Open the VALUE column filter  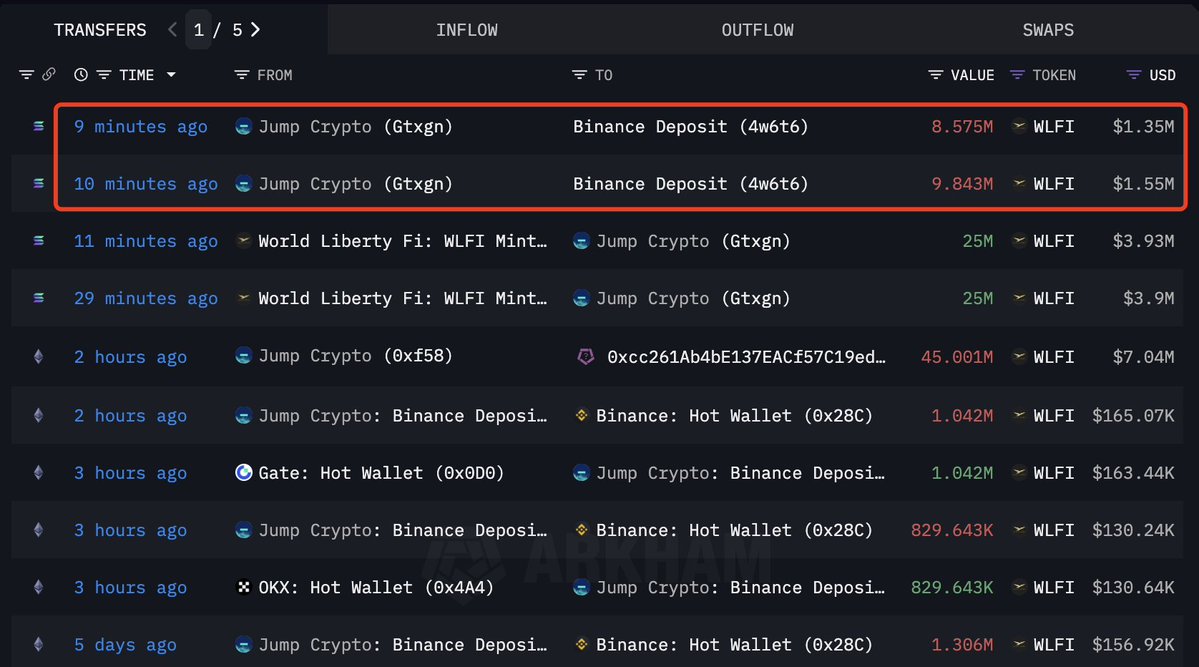[x=936, y=75]
